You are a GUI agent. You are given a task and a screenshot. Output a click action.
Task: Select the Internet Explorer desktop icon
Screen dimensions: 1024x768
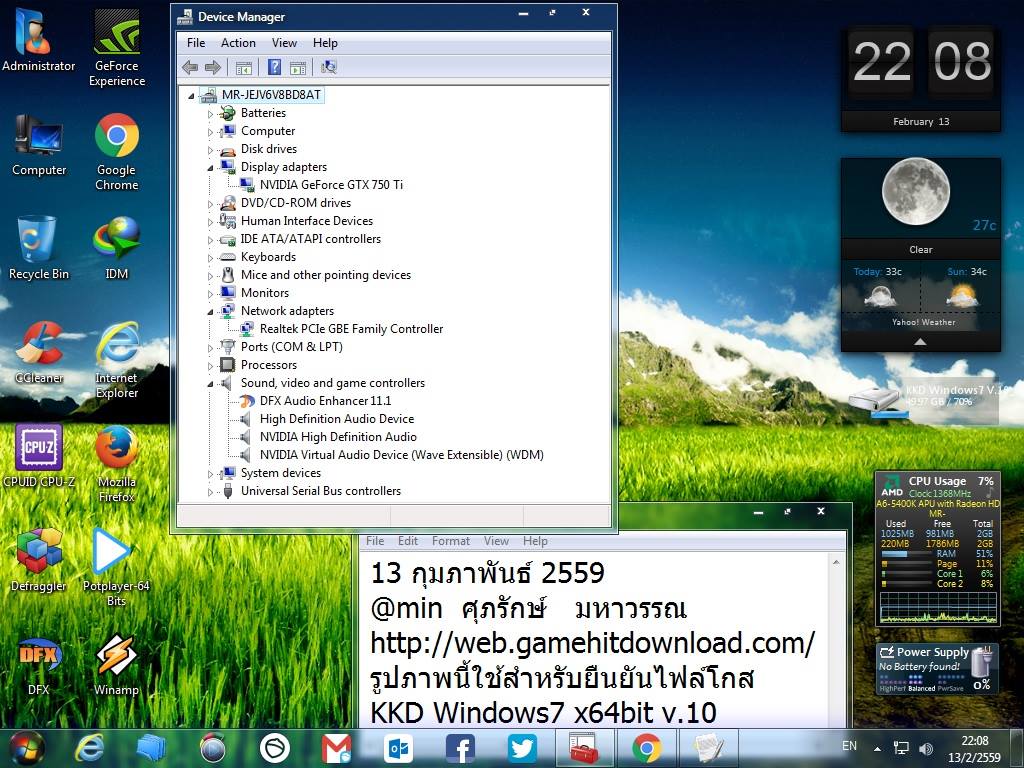point(117,359)
